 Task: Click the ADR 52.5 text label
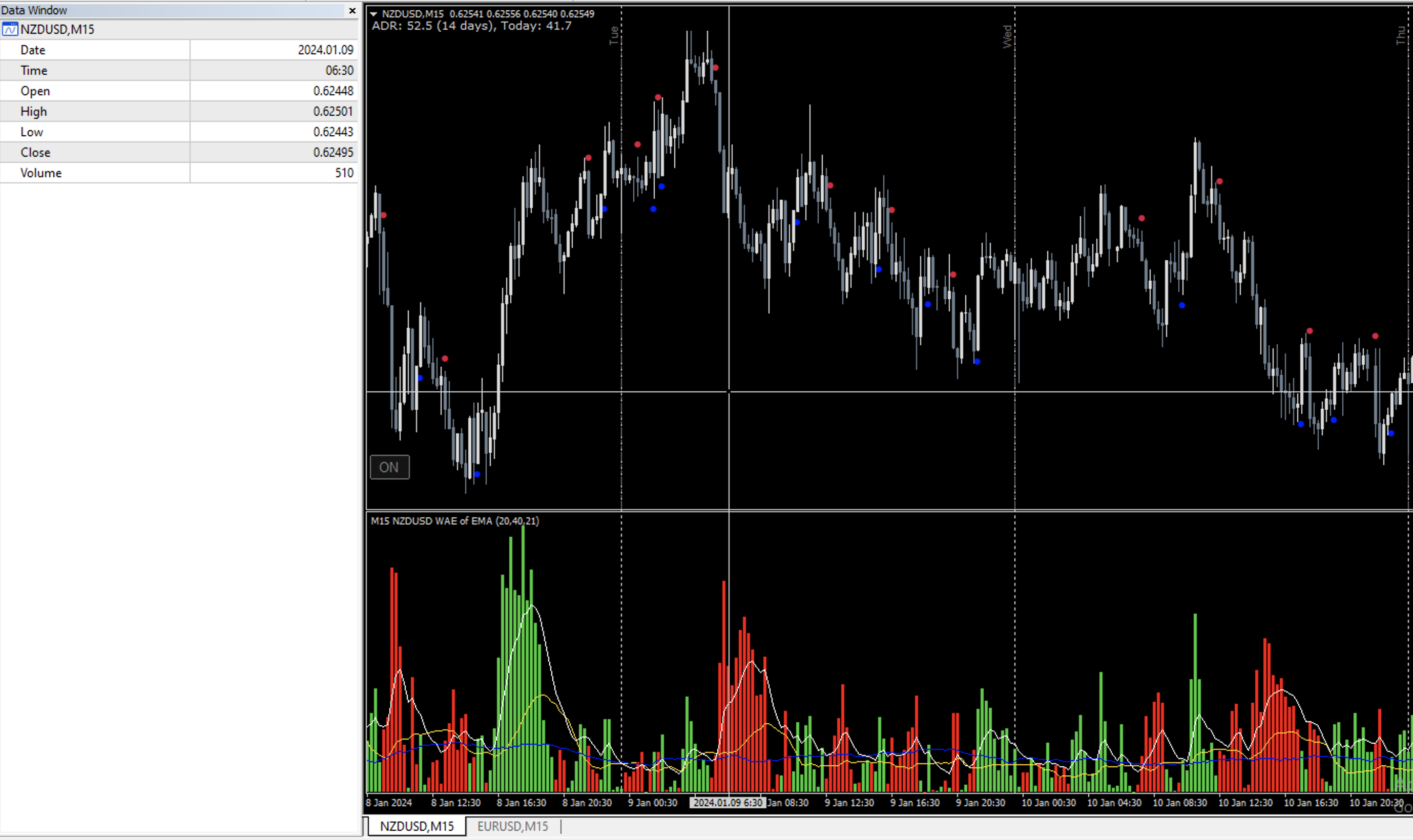point(471,26)
